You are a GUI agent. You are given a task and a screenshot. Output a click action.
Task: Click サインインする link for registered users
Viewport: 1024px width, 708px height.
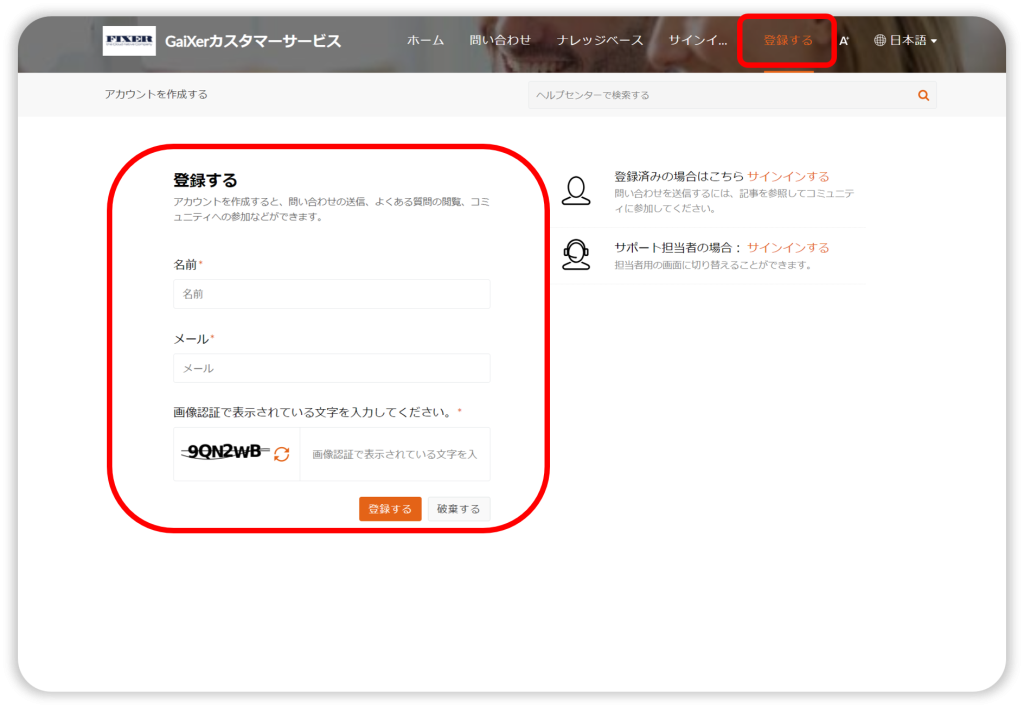[x=788, y=177]
